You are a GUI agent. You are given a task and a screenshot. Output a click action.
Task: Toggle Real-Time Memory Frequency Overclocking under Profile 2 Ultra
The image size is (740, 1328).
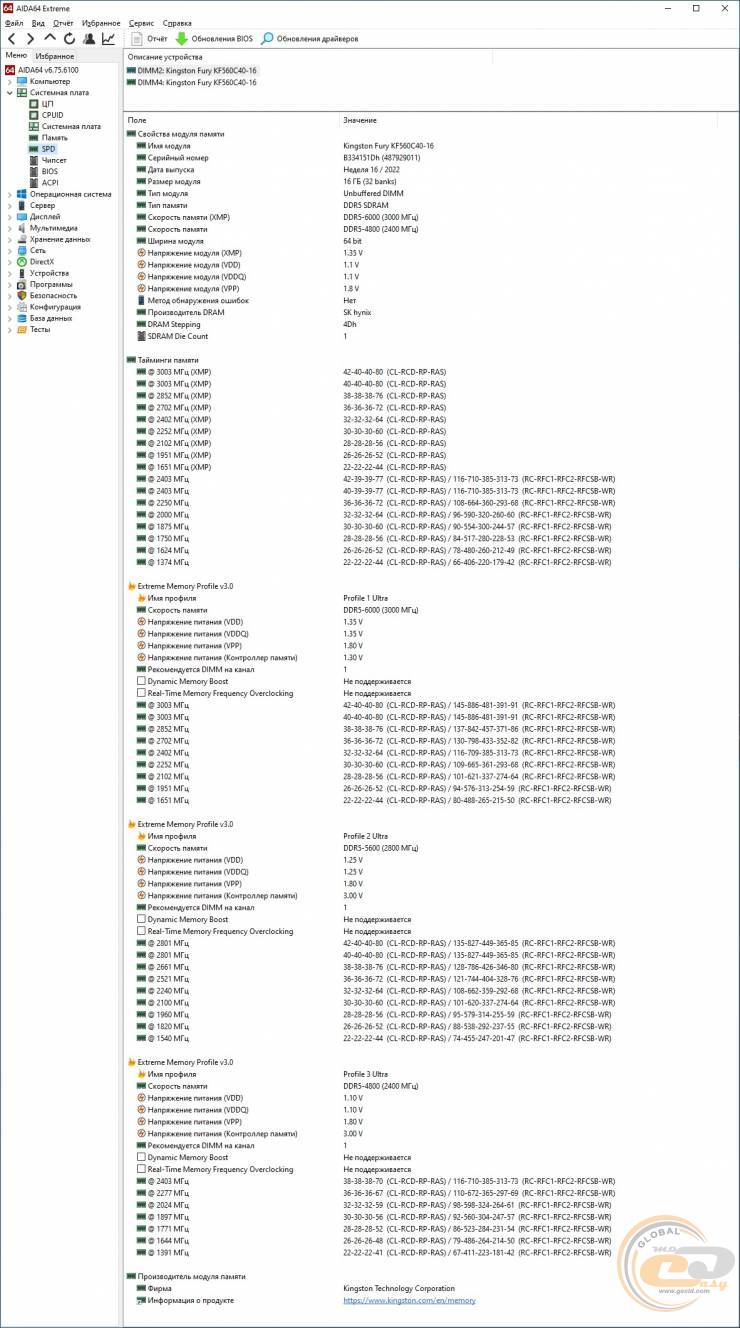point(141,931)
